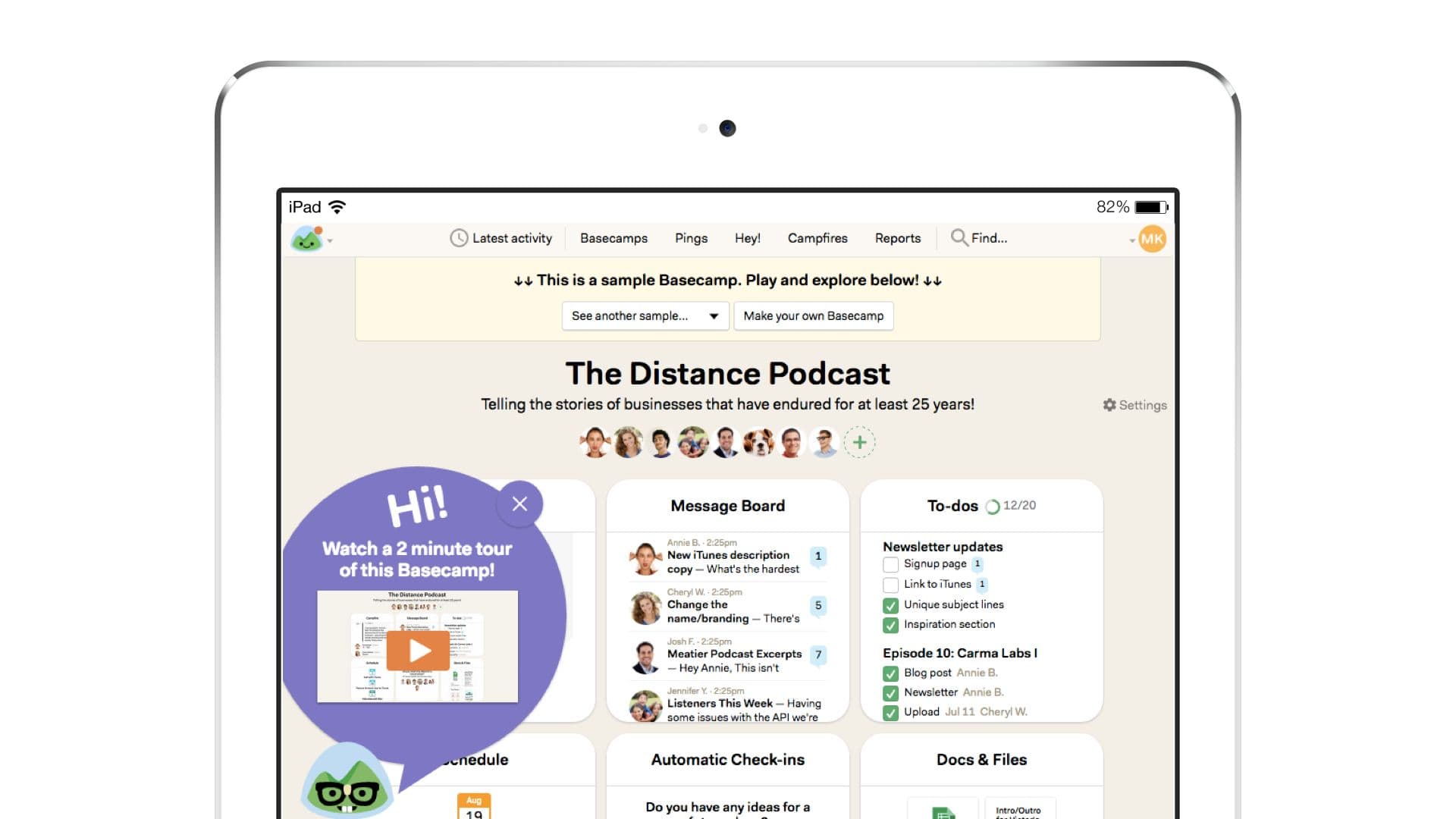Open the Campfires menu
The width and height of the screenshot is (1456, 819).
(x=817, y=238)
